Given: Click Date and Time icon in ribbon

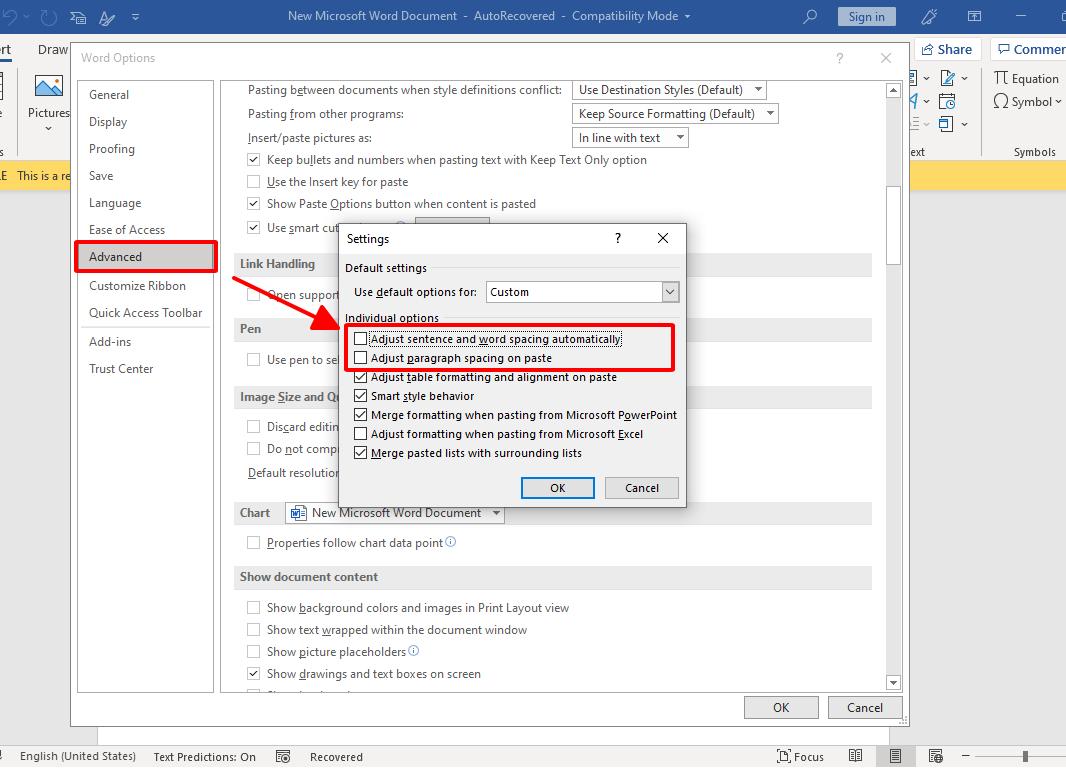Looking at the screenshot, I should 946,101.
